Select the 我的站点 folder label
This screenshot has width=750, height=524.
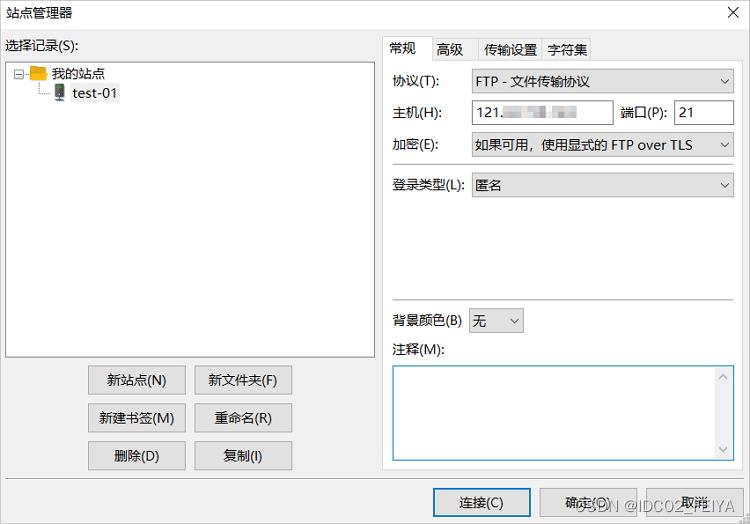[x=78, y=74]
